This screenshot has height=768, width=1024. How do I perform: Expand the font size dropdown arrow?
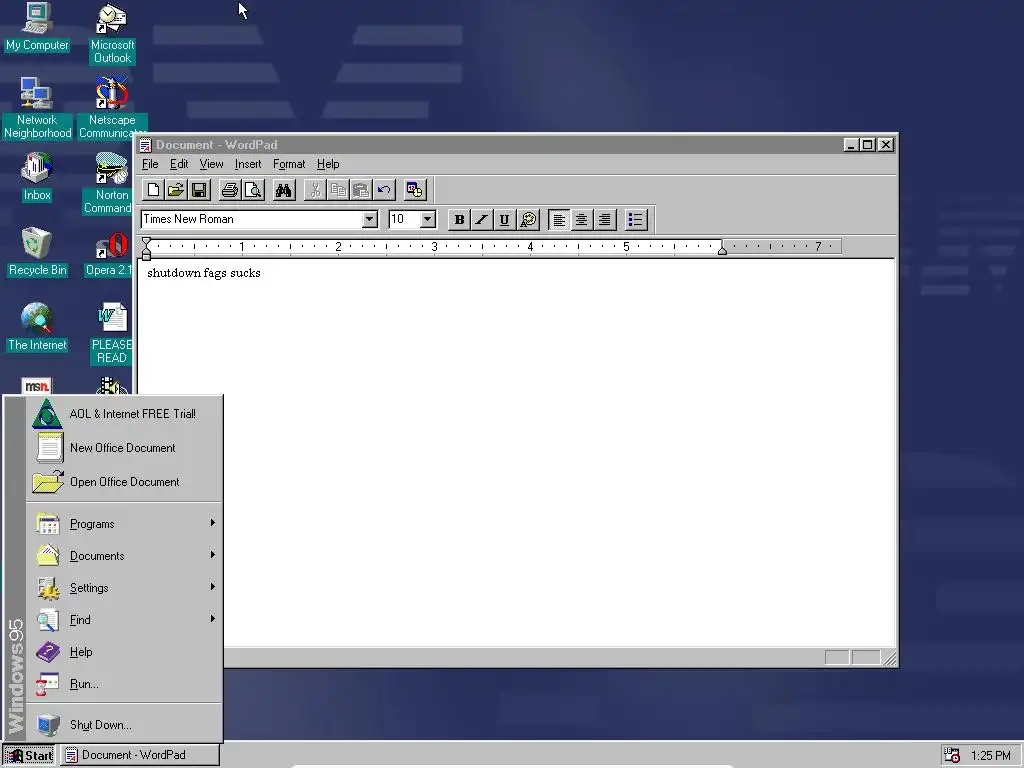click(428, 219)
